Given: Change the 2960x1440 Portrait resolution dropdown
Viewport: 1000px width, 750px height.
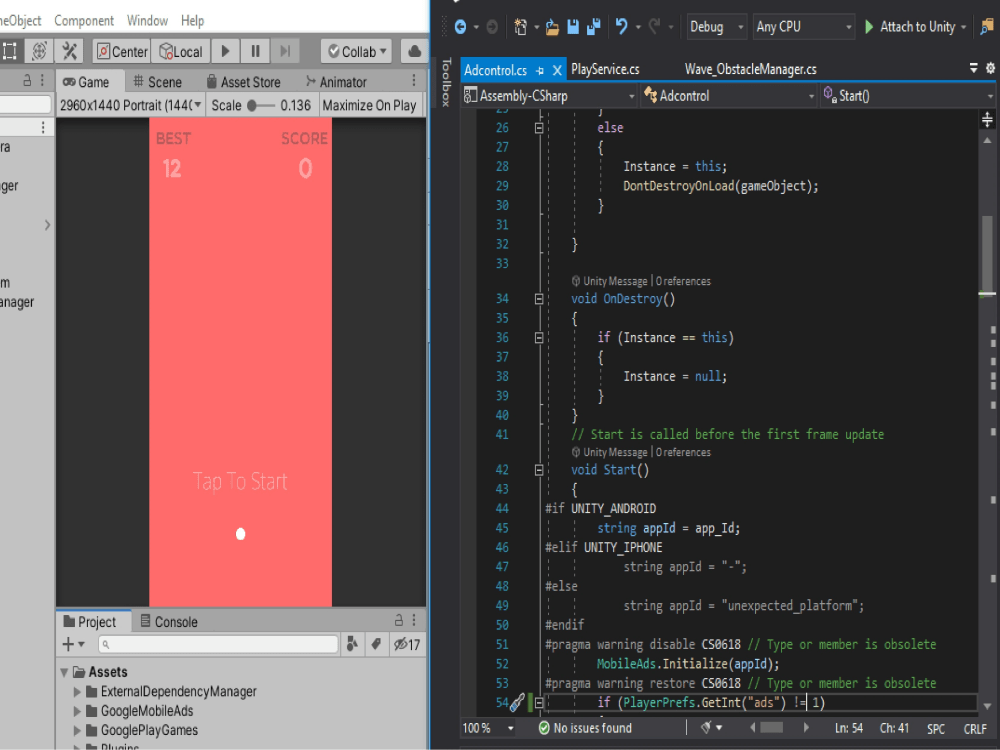Looking at the screenshot, I should point(131,105).
